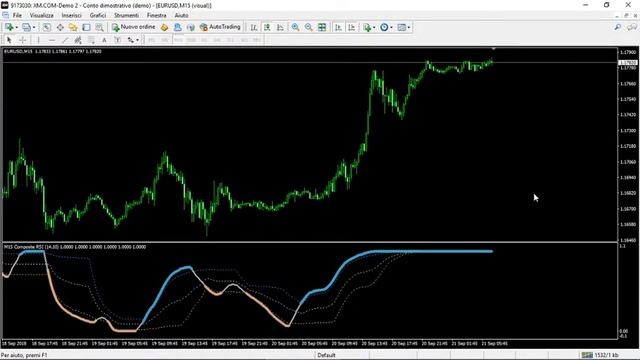Click the Indicators list icon
The width and height of the screenshot is (640, 360).
click(367, 27)
